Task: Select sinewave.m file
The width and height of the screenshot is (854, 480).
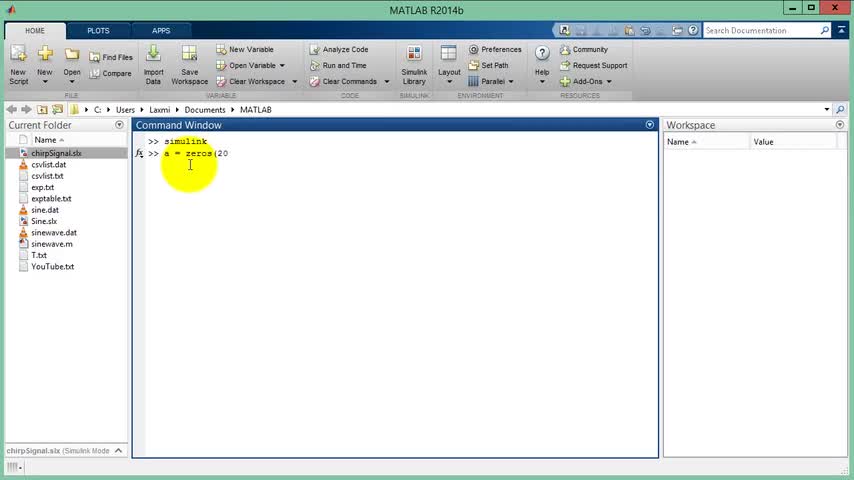Action: pyautogui.click(x=52, y=244)
